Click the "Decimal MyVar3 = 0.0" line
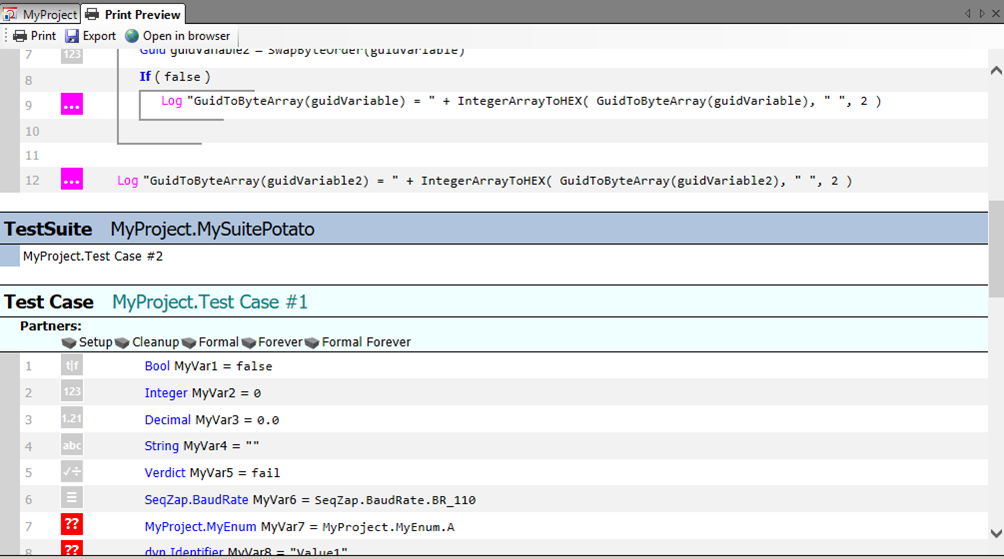The image size is (1004, 559). 211,420
